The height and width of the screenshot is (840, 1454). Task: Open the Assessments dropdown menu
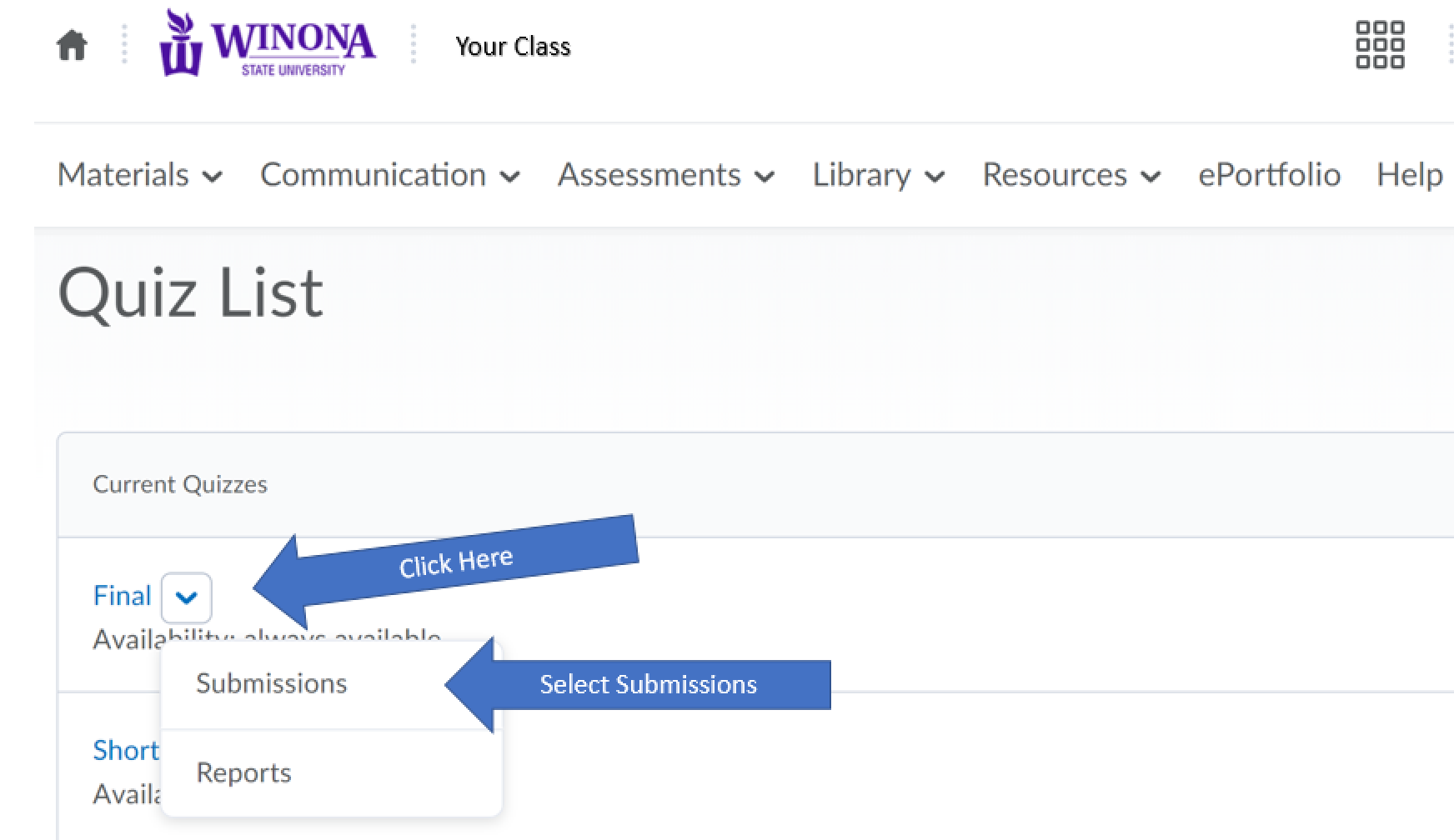coord(665,175)
